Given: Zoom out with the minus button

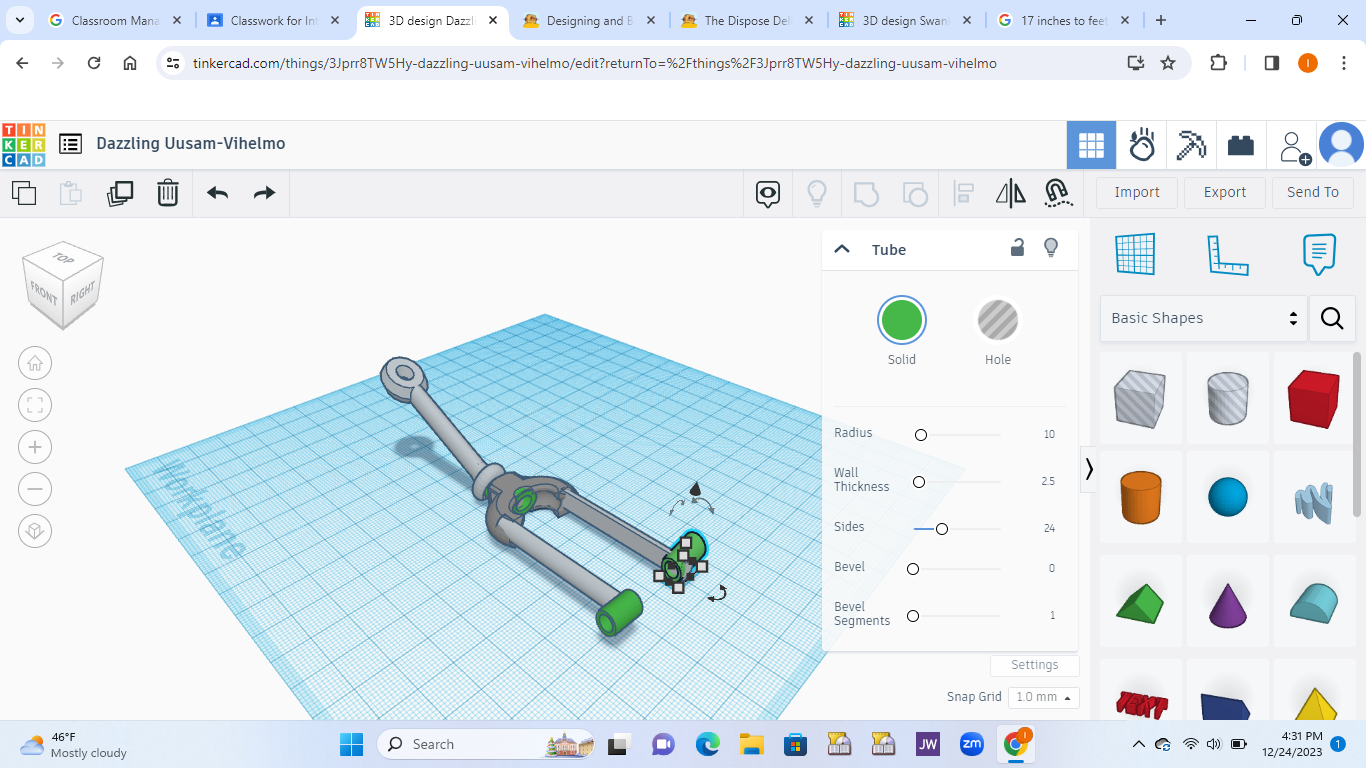Looking at the screenshot, I should (x=35, y=489).
